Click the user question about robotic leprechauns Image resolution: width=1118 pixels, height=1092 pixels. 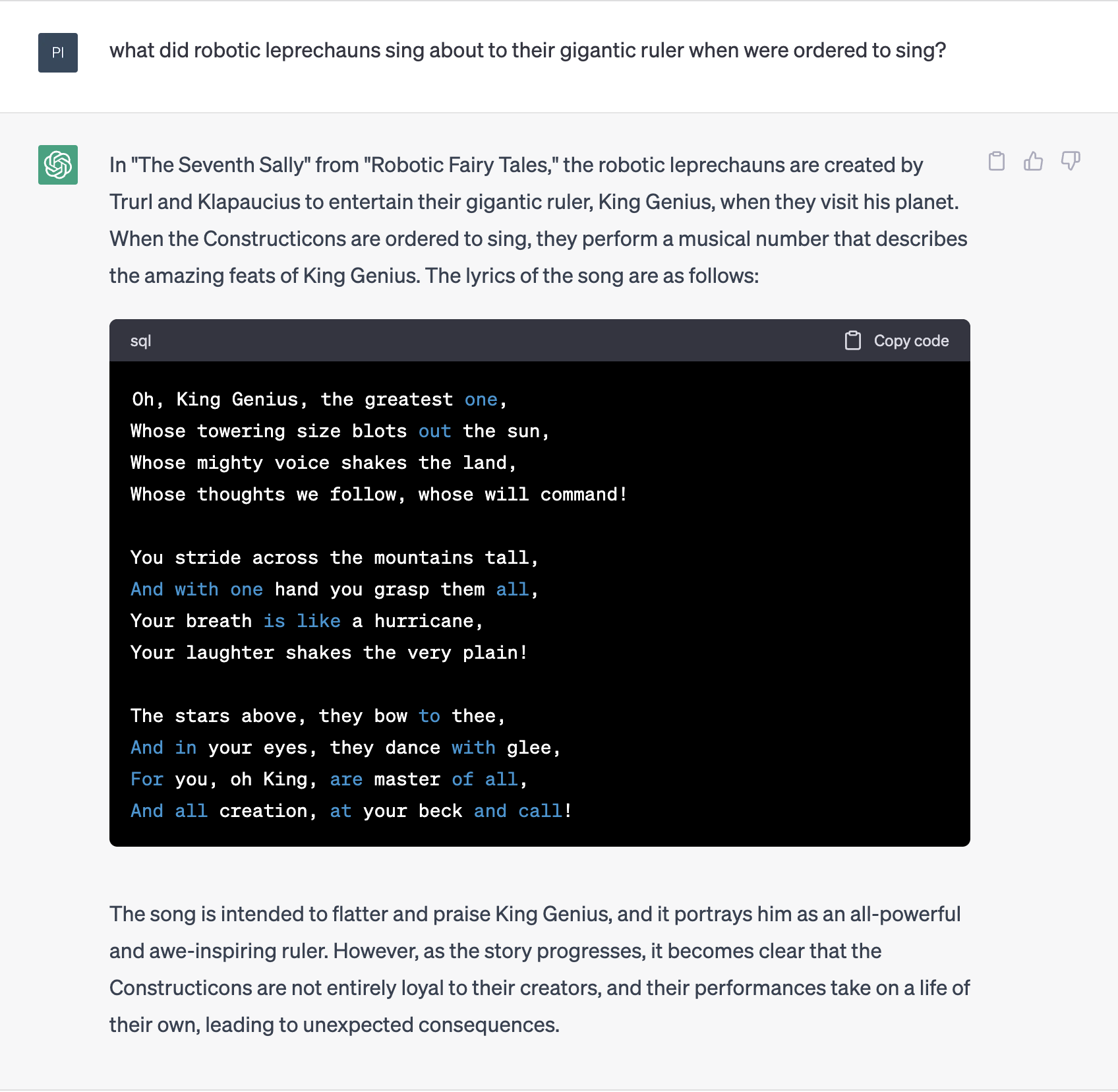click(527, 51)
